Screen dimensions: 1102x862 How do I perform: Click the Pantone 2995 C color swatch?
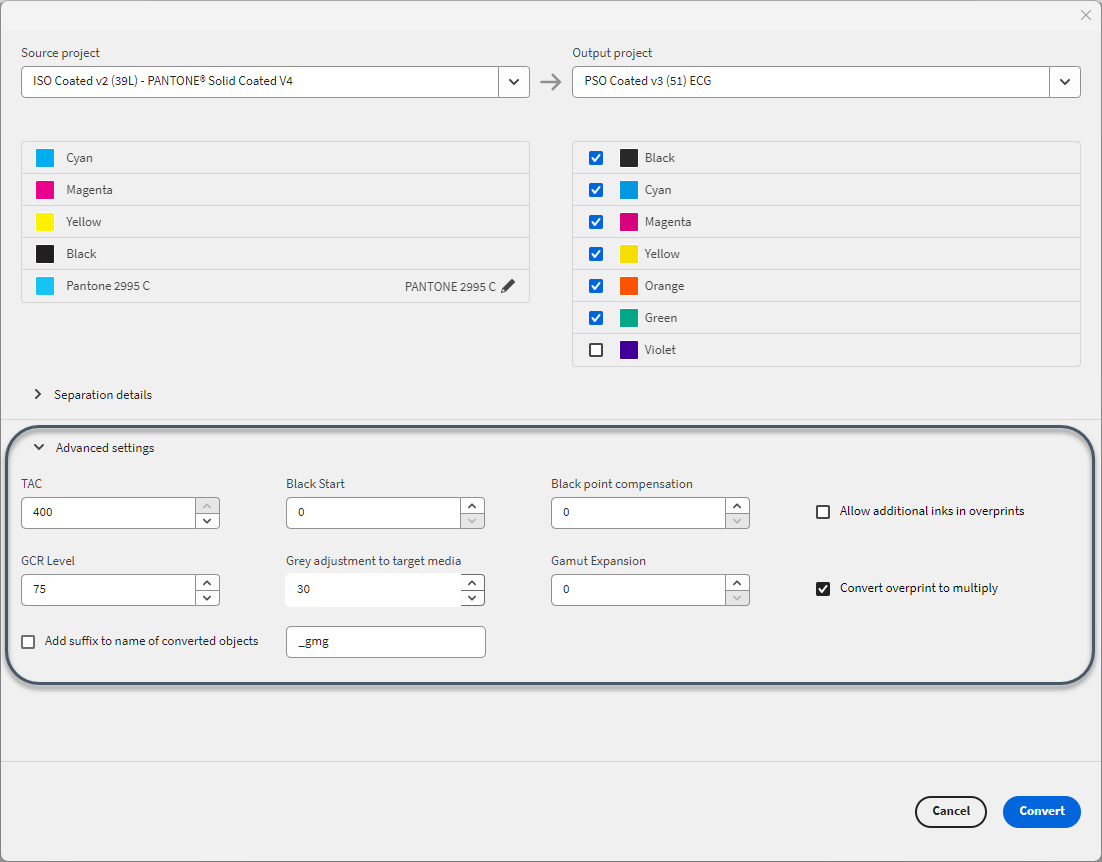(x=45, y=286)
